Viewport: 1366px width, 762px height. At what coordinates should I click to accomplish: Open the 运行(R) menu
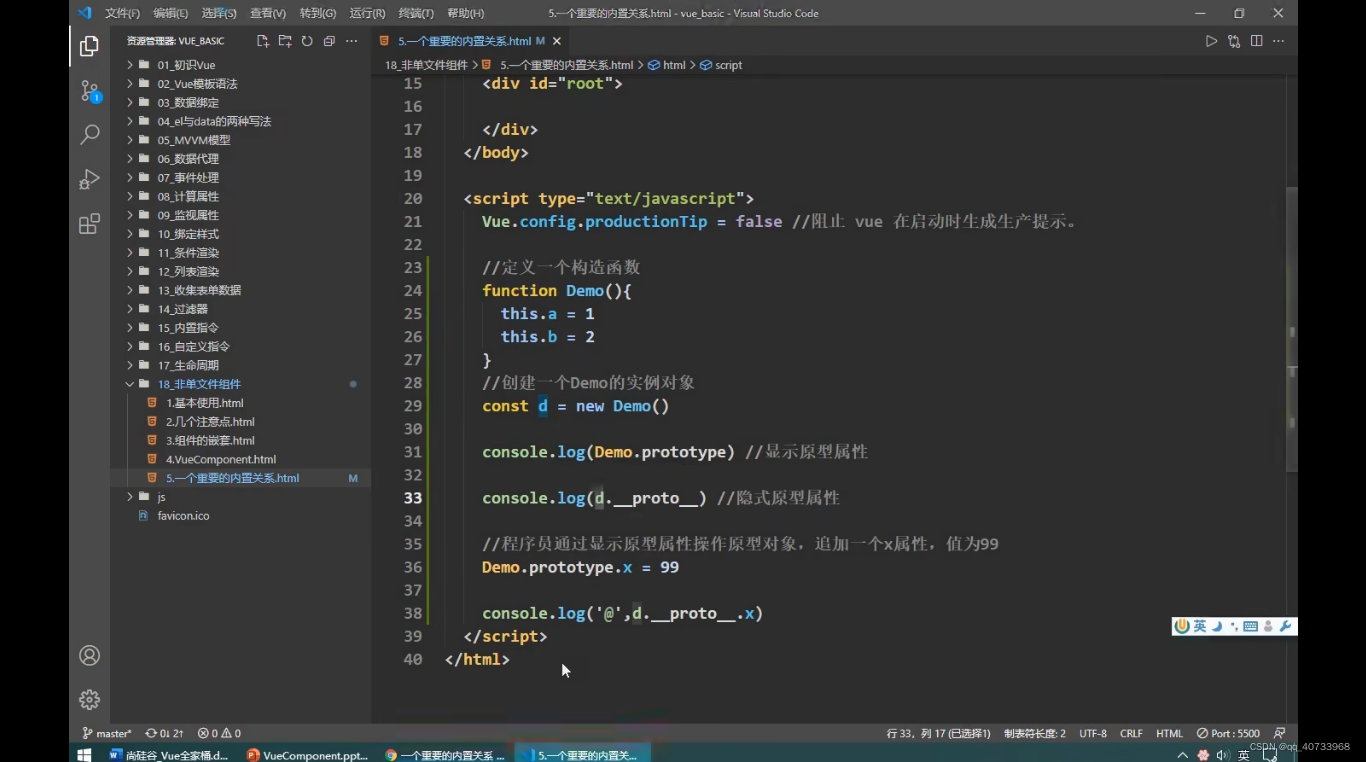click(367, 13)
